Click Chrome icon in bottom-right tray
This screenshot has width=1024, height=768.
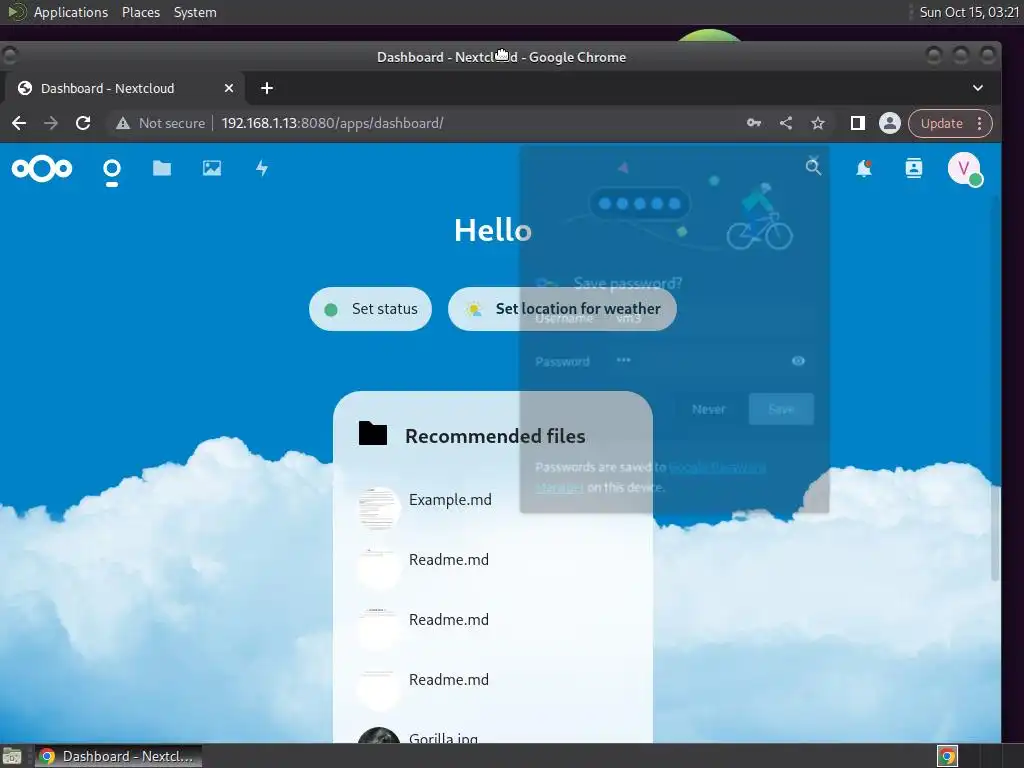tap(947, 756)
